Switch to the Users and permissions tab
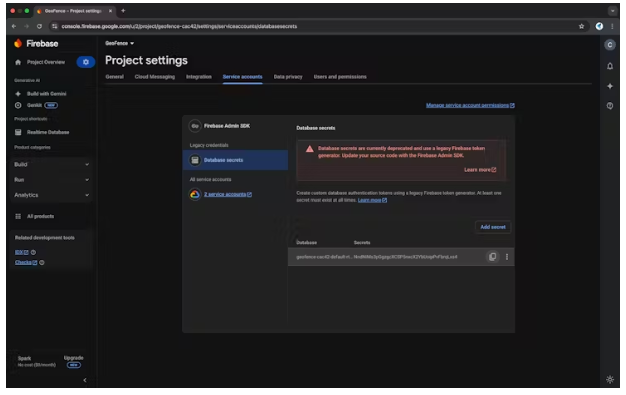The width and height of the screenshot is (626, 395). [x=340, y=77]
